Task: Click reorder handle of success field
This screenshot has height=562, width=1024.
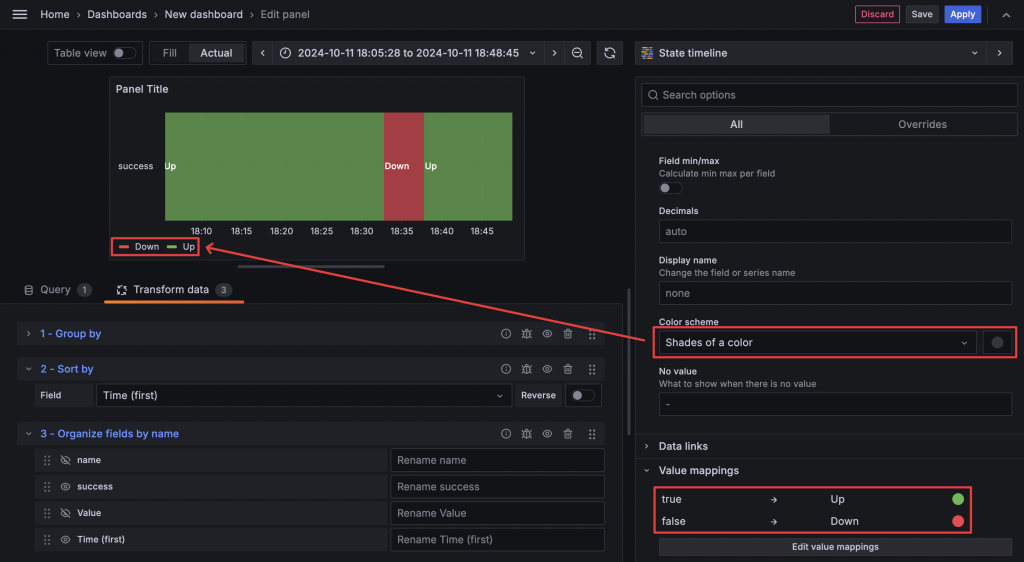Action: click(x=47, y=487)
